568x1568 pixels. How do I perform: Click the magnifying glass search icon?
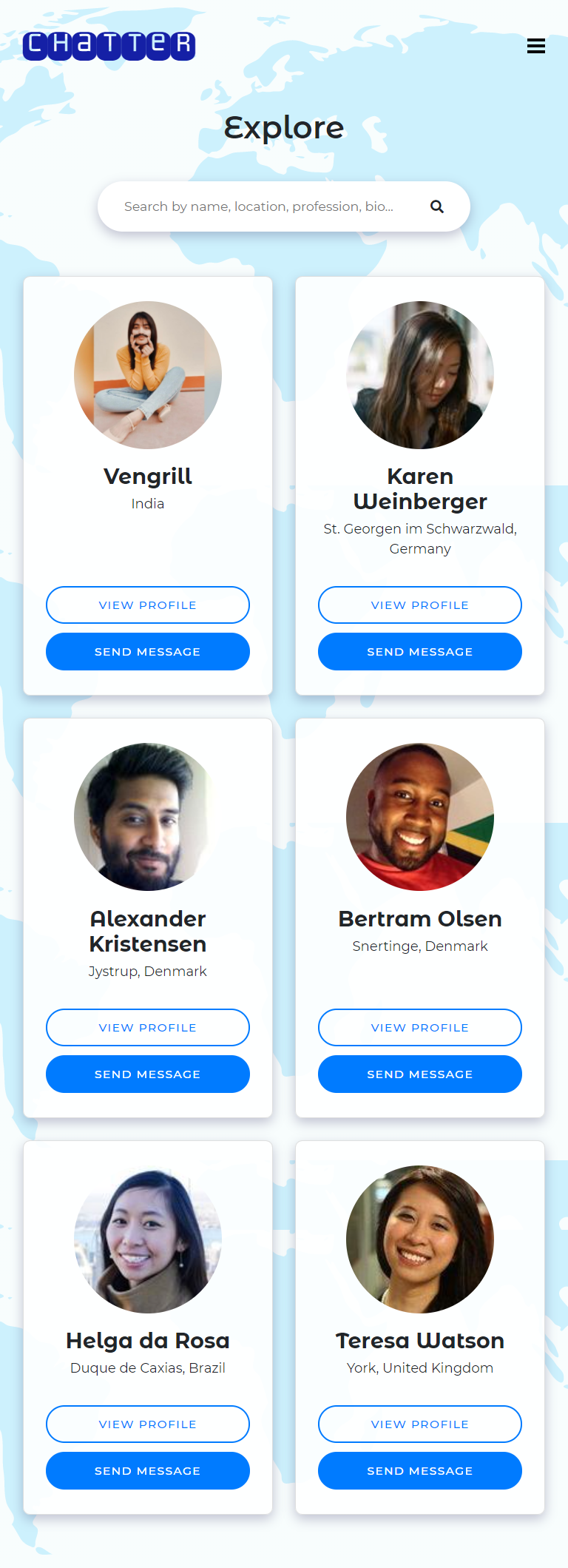click(437, 206)
